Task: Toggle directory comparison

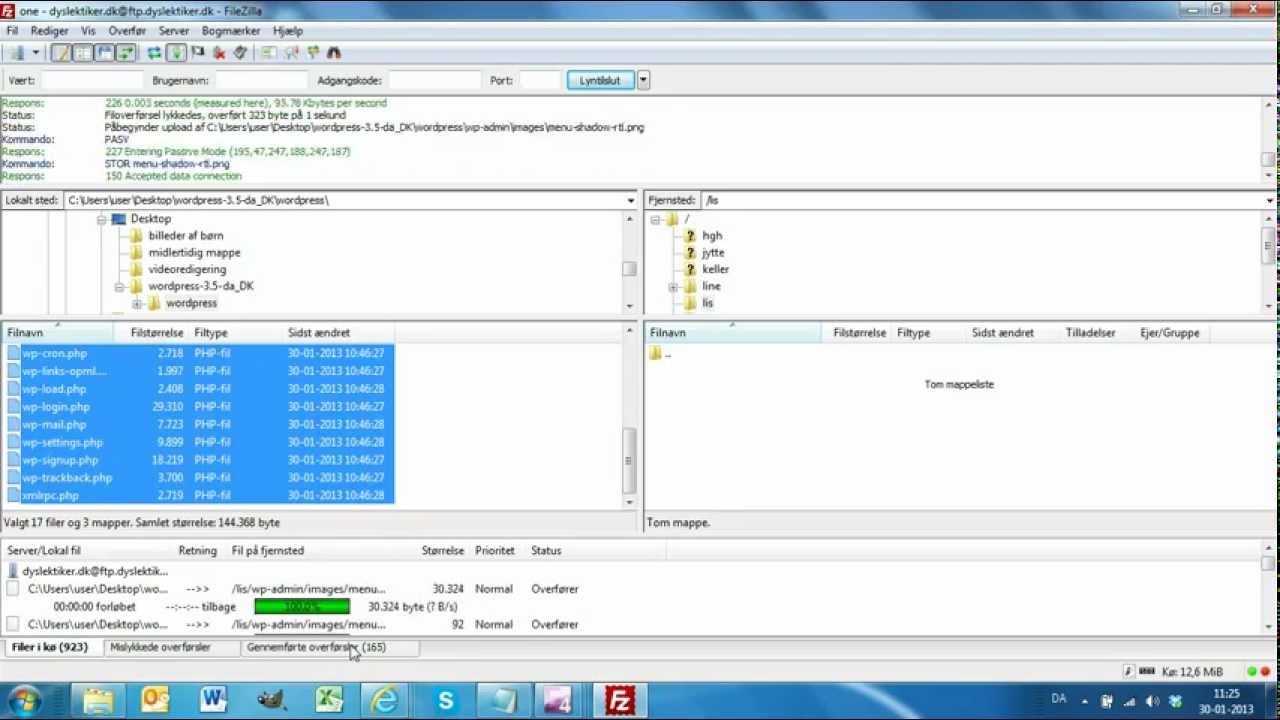Action: point(292,53)
